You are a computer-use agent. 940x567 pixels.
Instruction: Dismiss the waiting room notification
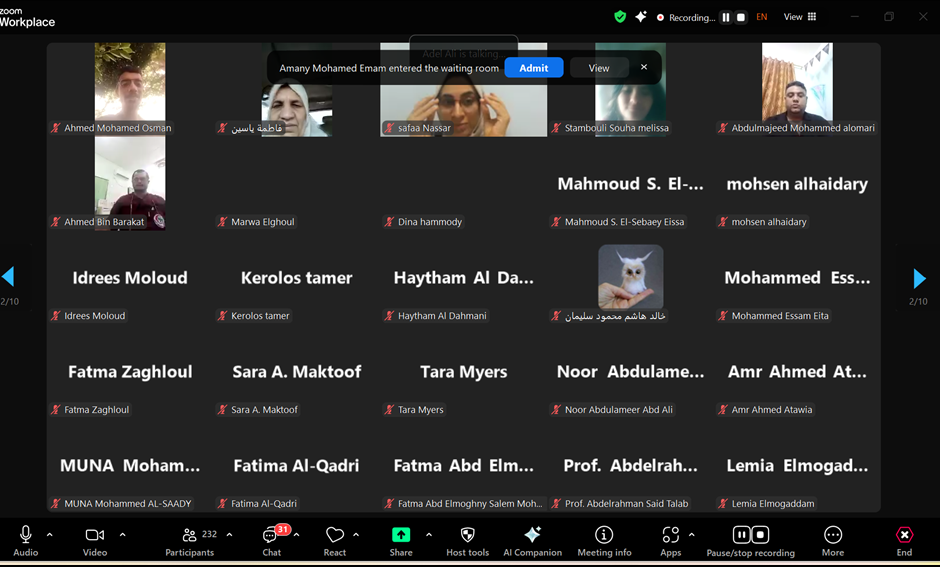click(644, 67)
